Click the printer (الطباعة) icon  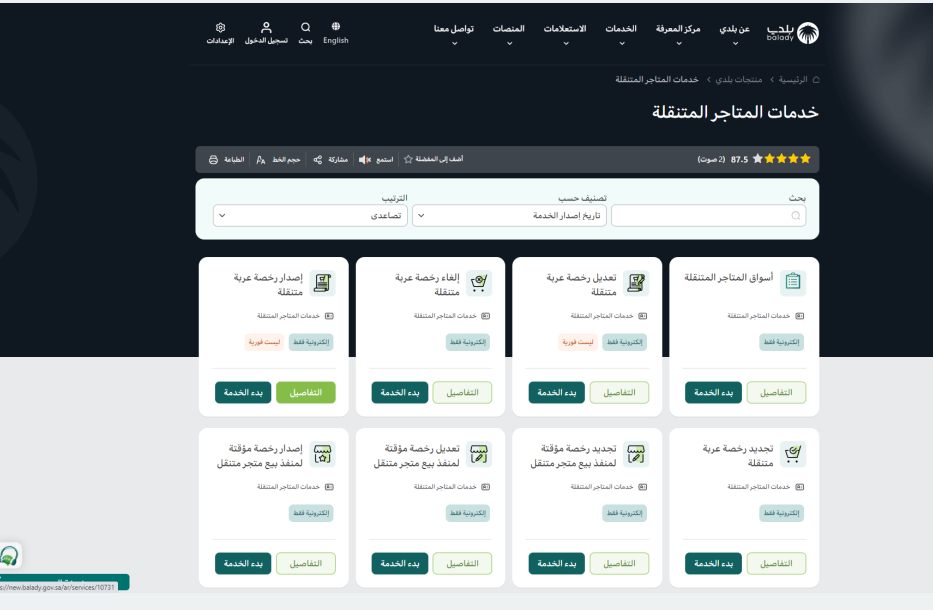(214, 159)
